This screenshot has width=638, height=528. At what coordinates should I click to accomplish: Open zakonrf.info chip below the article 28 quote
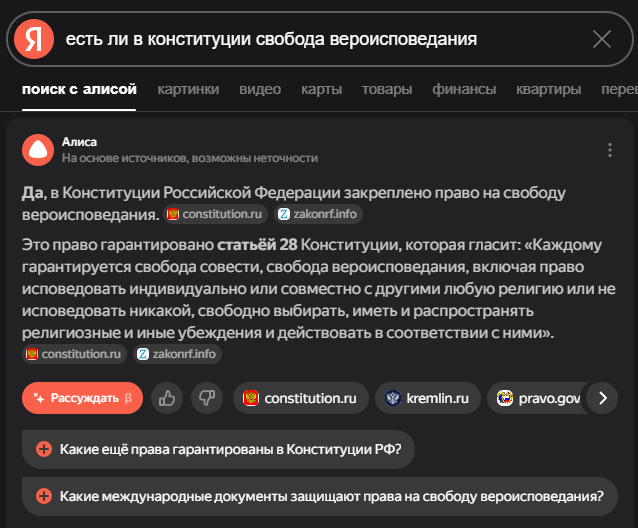177,354
